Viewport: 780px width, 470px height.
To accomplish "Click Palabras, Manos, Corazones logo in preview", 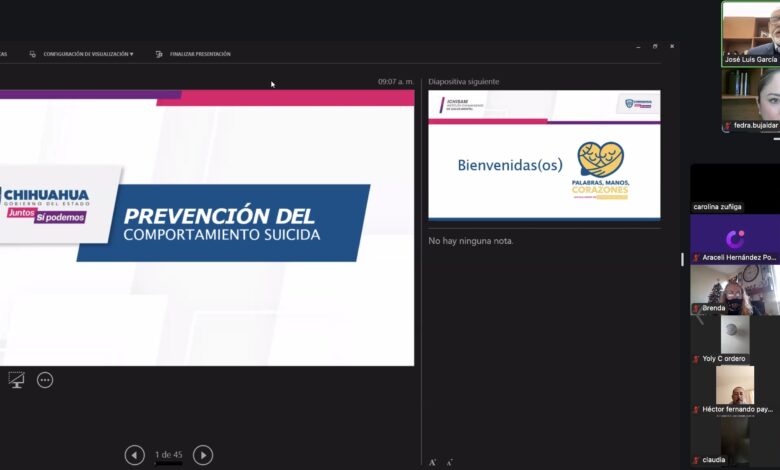I will (600, 171).
